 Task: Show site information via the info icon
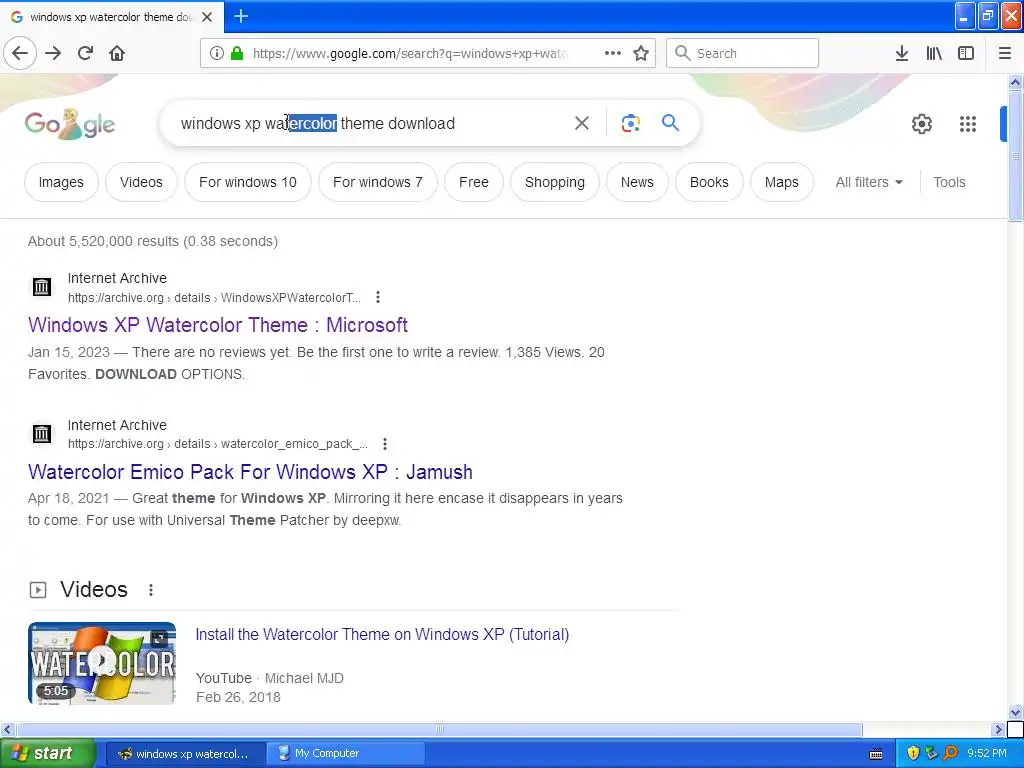point(217,53)
